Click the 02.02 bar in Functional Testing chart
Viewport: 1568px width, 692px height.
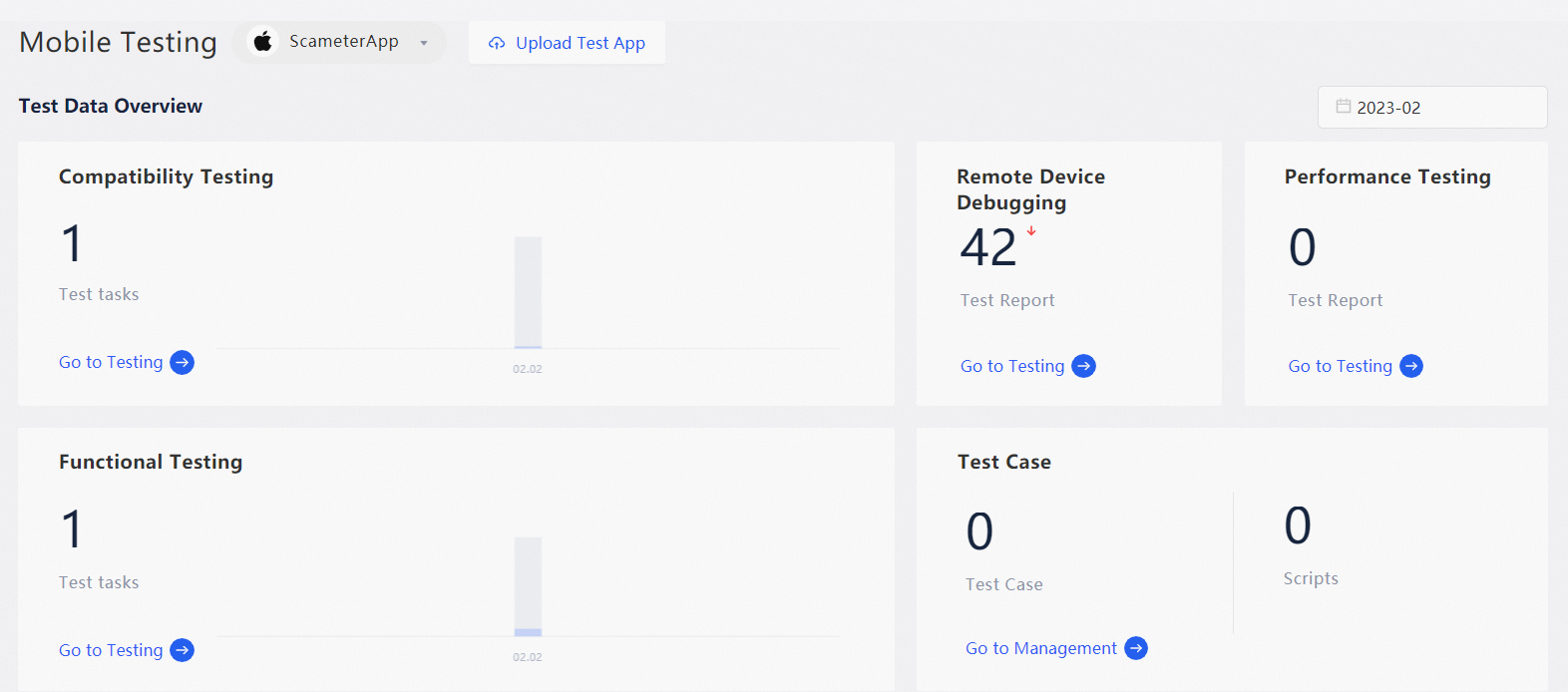pos(528,586)
